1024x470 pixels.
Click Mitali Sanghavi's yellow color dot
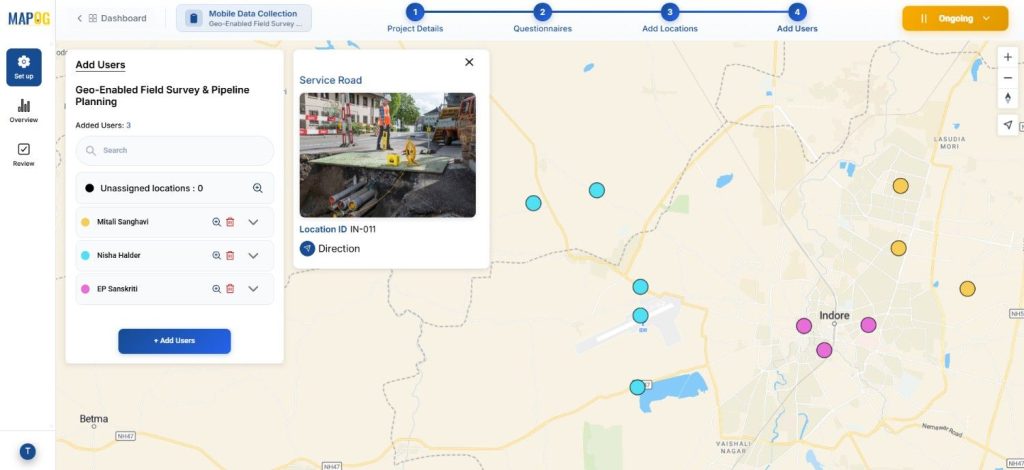(x=85, y=222)
